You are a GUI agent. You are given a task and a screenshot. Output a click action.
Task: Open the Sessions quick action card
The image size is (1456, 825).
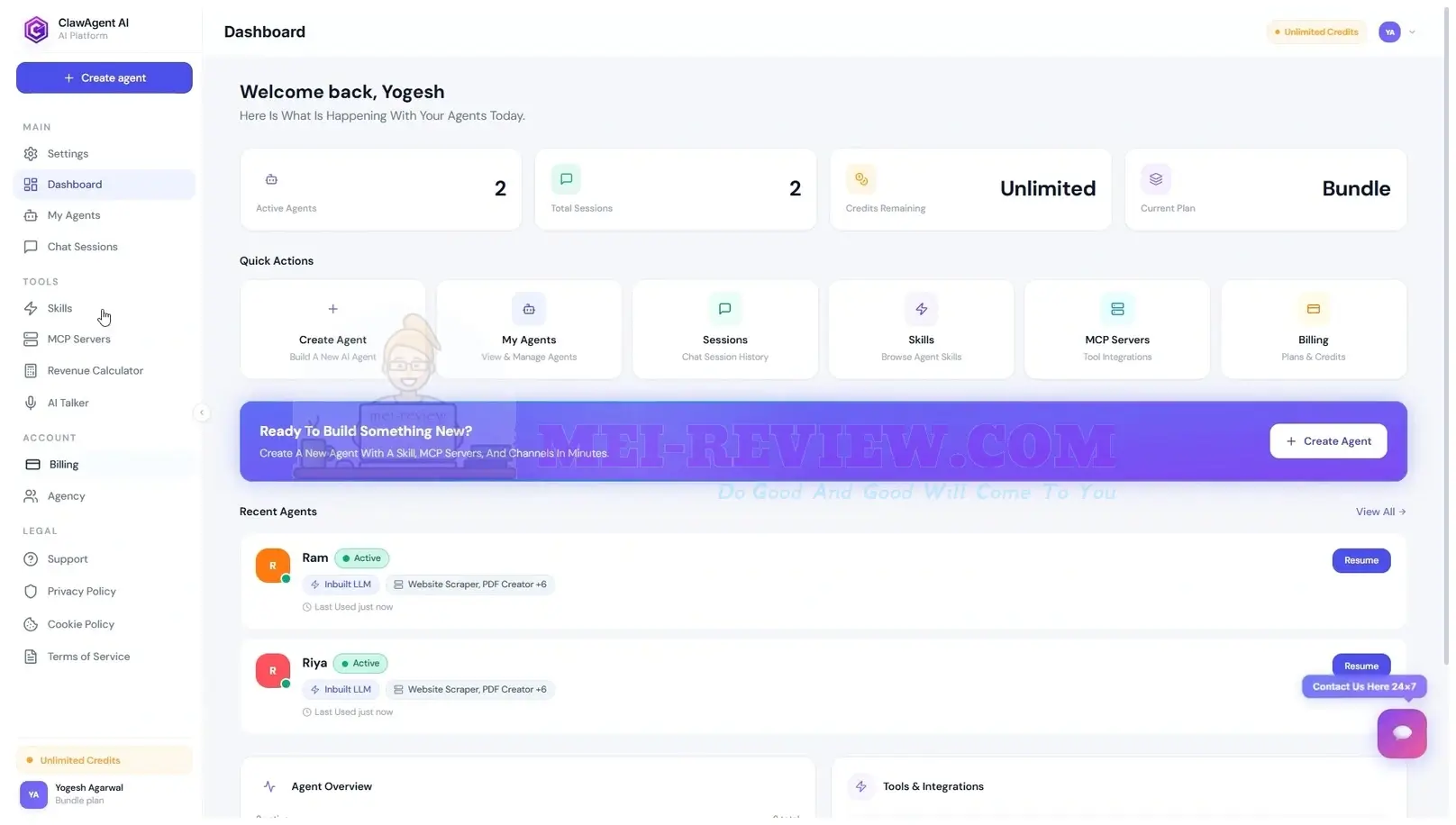click(x=725, y=330)
